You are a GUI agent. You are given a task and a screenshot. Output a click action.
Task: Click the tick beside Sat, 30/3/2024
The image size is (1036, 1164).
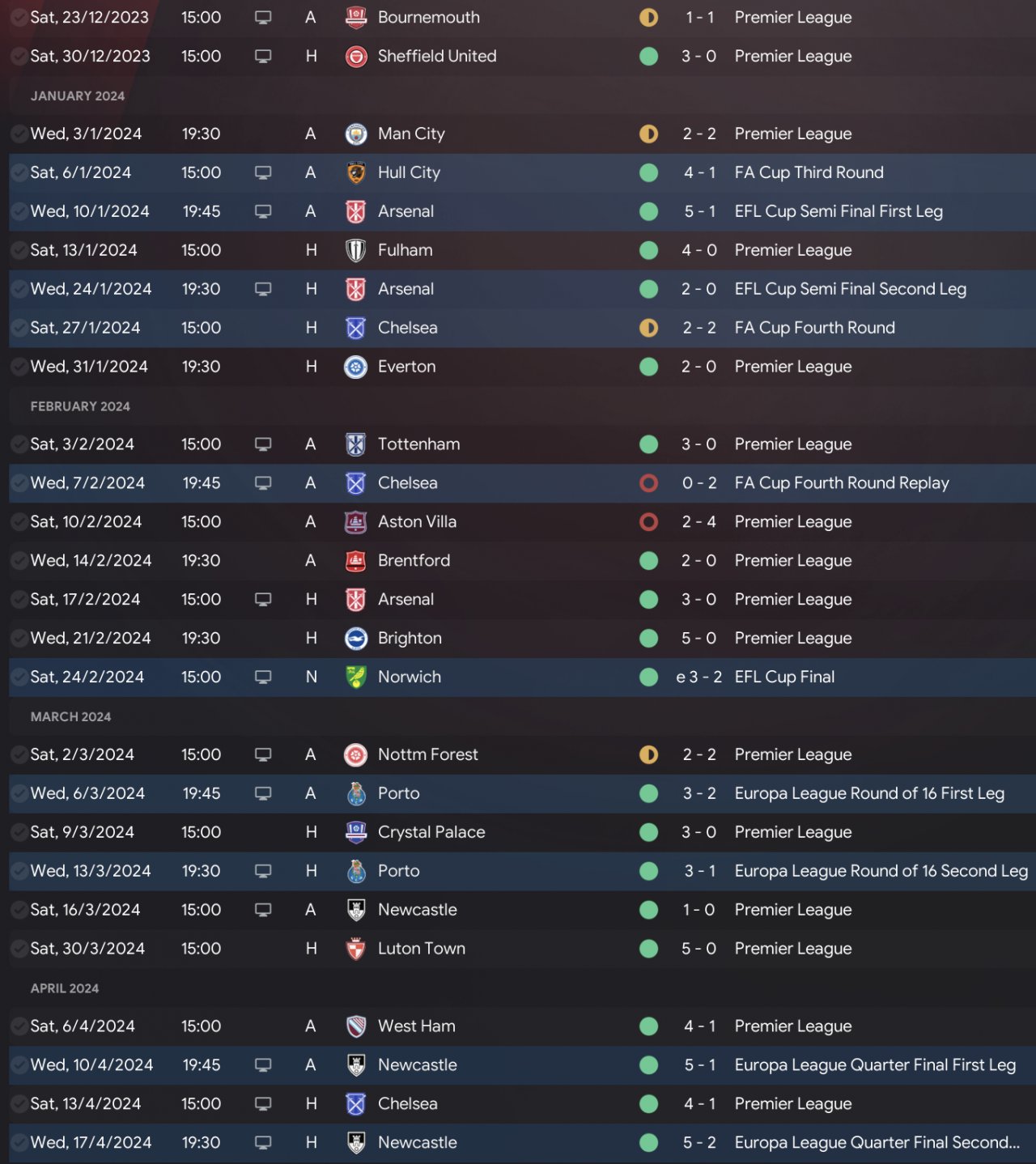tap(19, 949)
